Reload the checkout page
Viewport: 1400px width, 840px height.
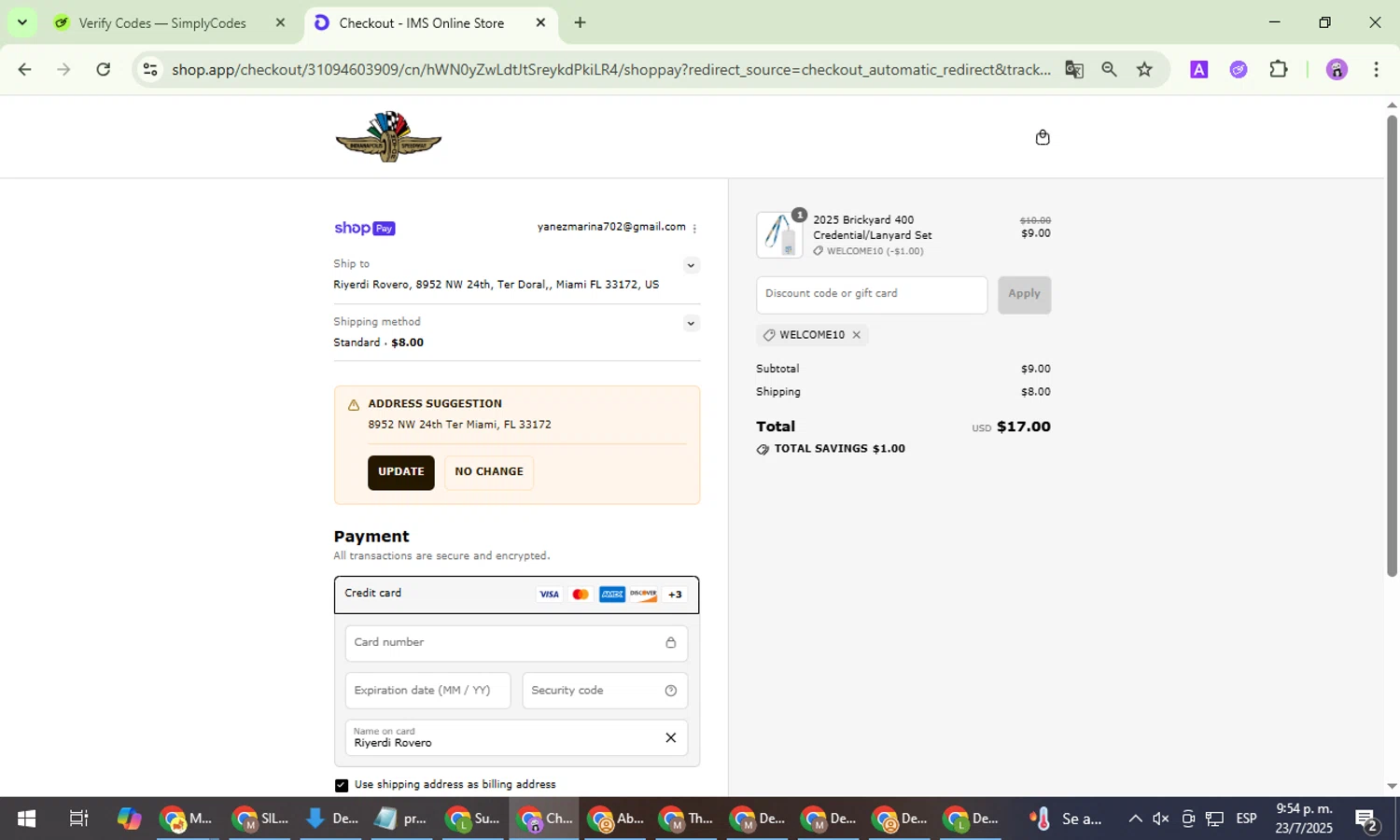click(104, 70)
